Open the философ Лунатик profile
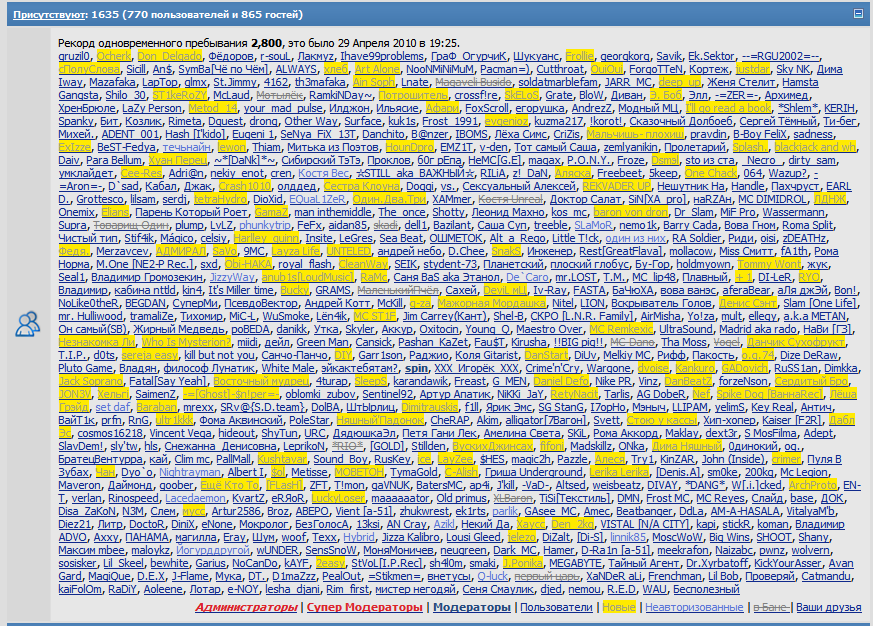 click(x=209, y=368)
